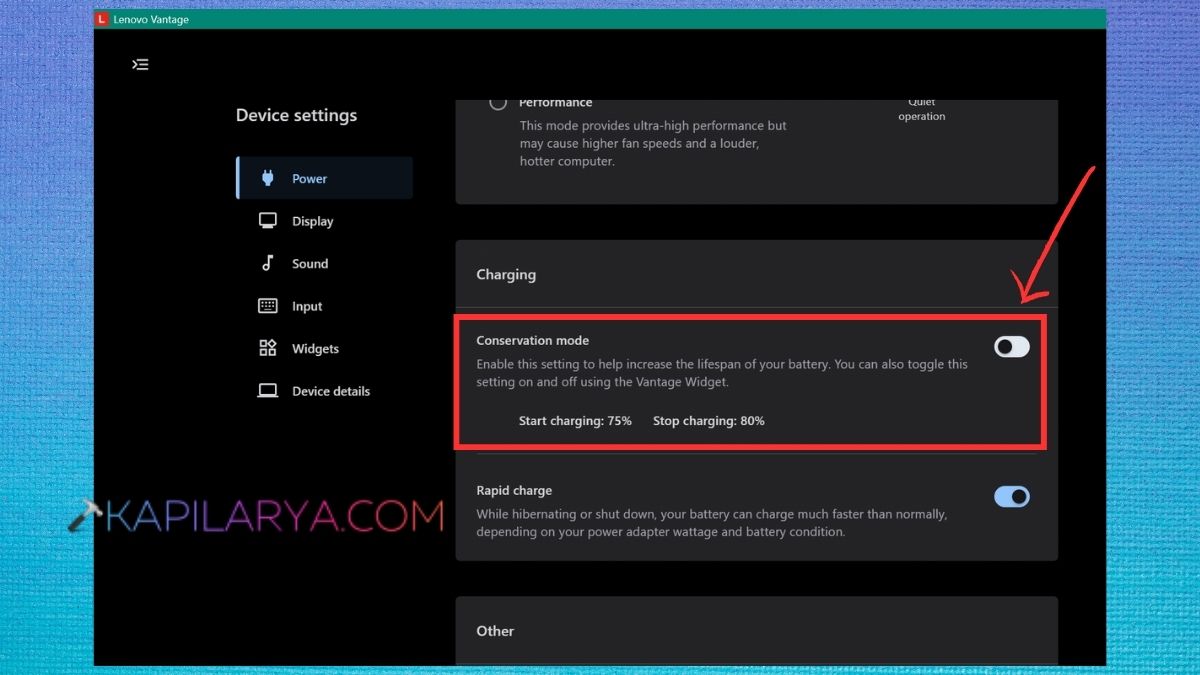This screenshot has width=1200, height=675.
Task: Click the Lenovo Vantage logo in title bar
Action: (102, 19)
